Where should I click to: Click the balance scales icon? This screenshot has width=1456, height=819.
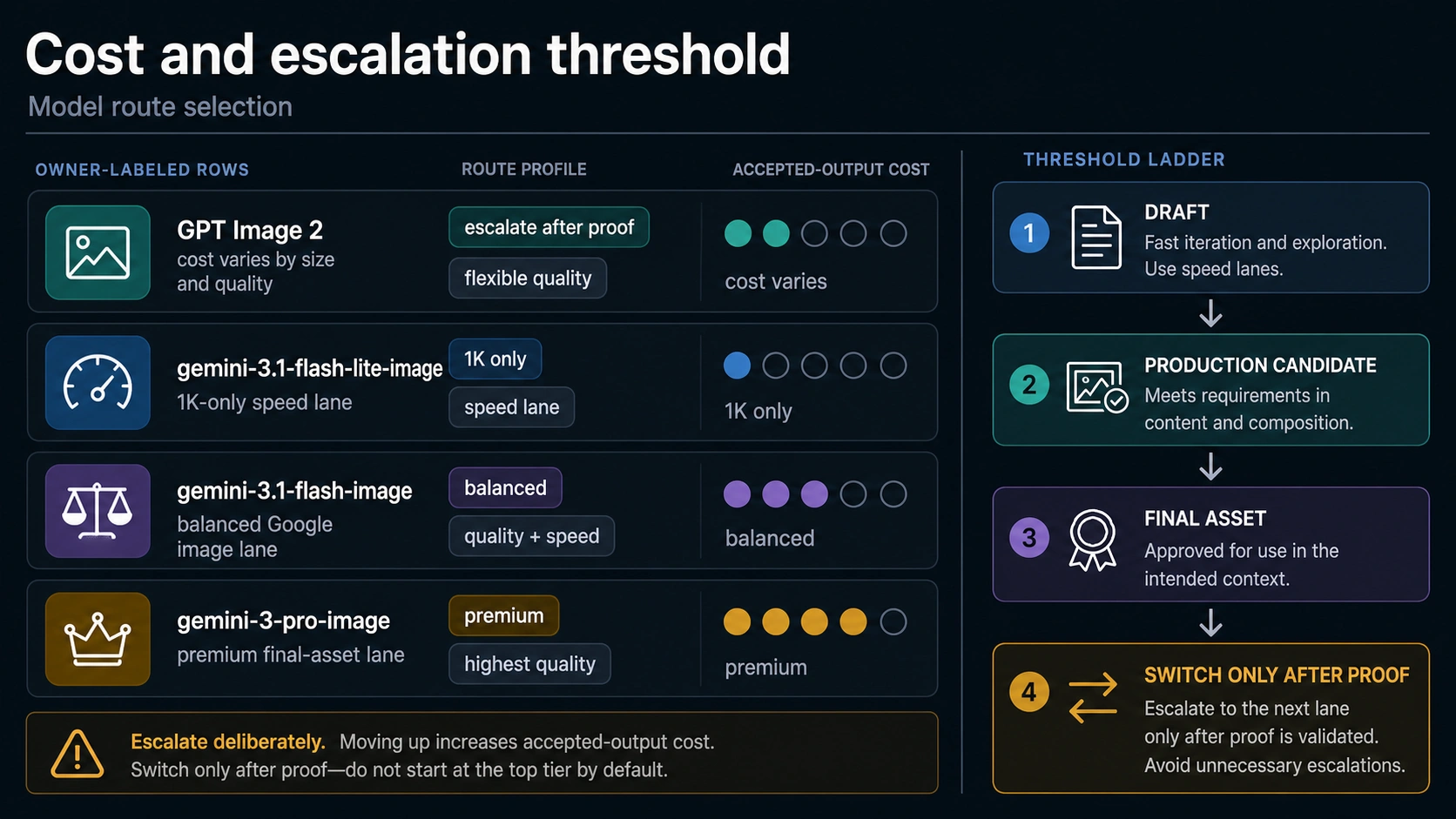tap(98, 511)
